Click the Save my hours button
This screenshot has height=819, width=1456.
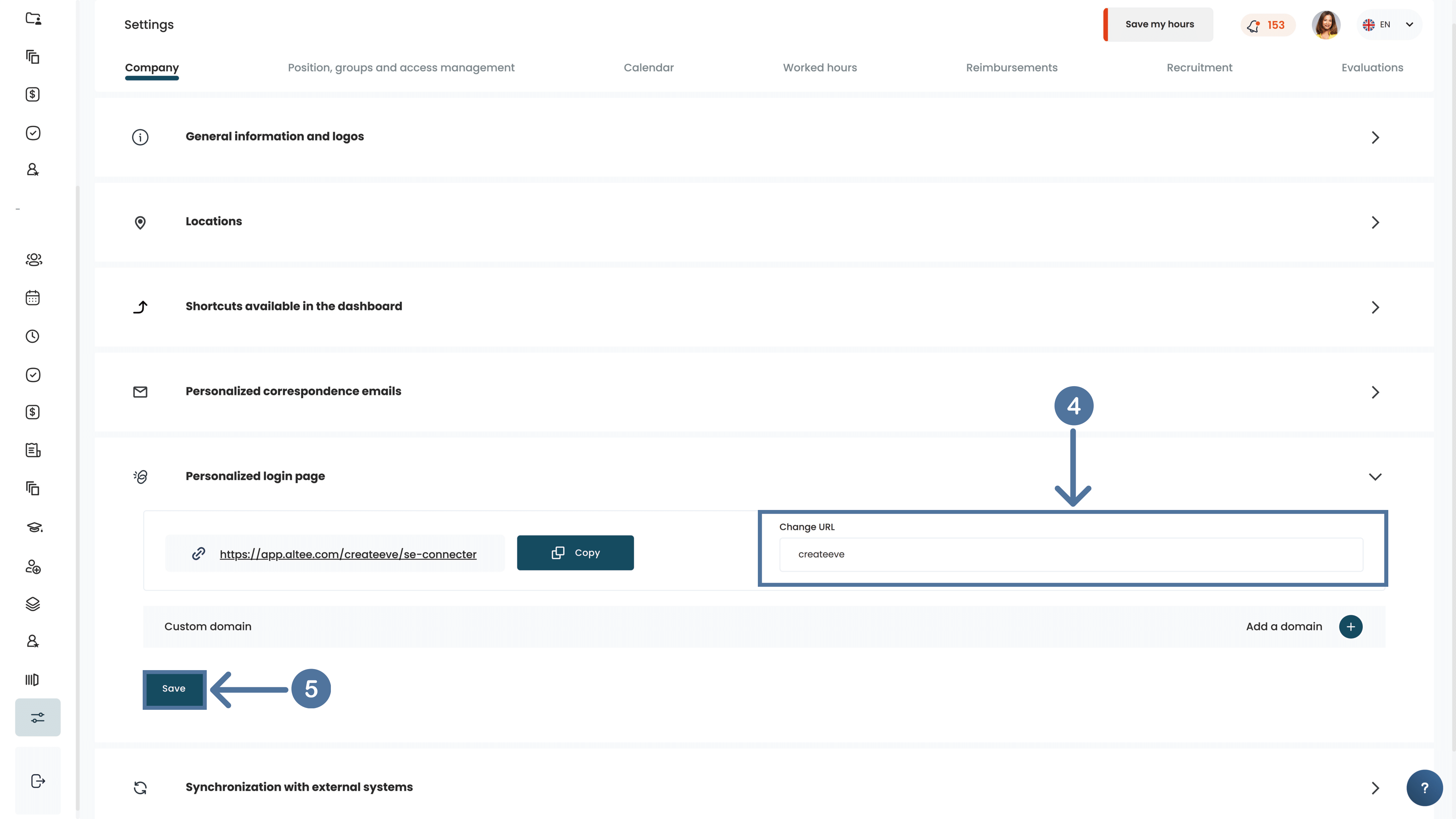pos(1159,24)
